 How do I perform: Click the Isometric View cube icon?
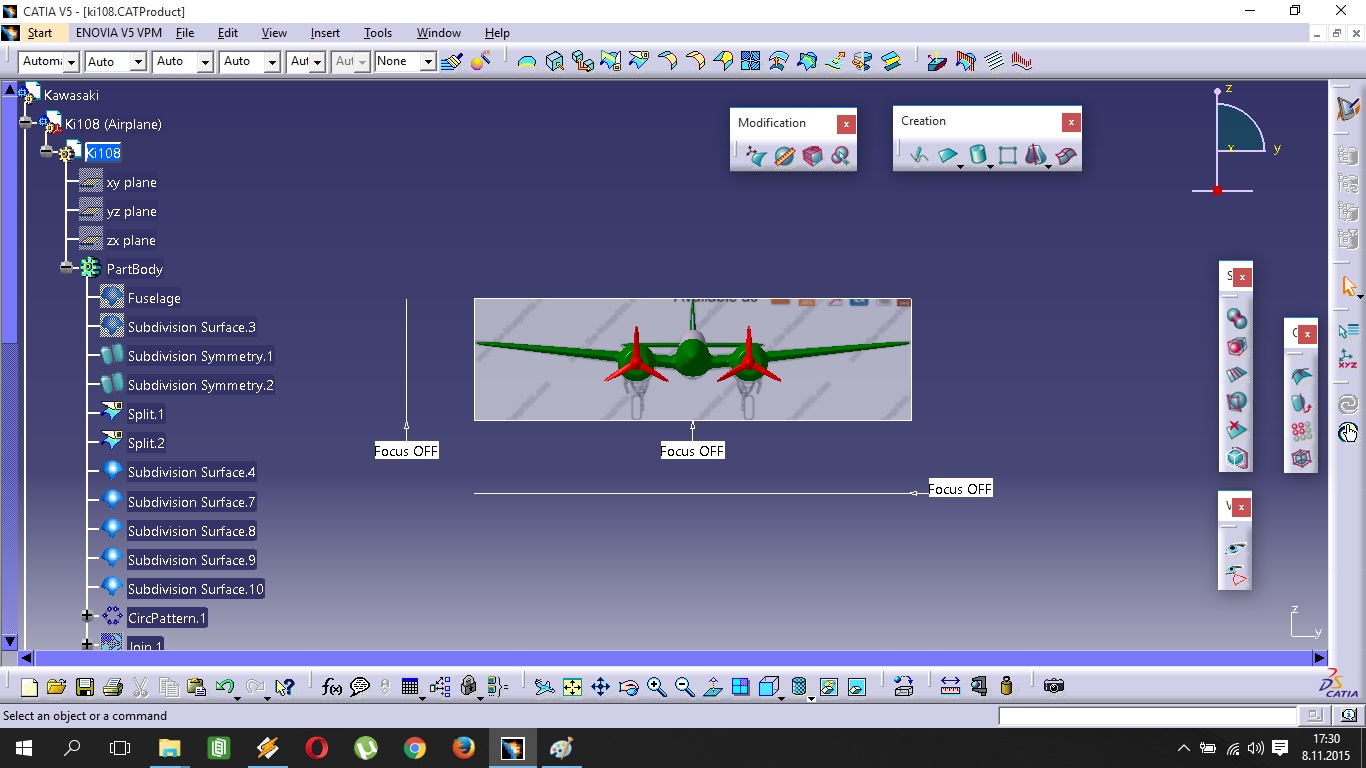768,687
